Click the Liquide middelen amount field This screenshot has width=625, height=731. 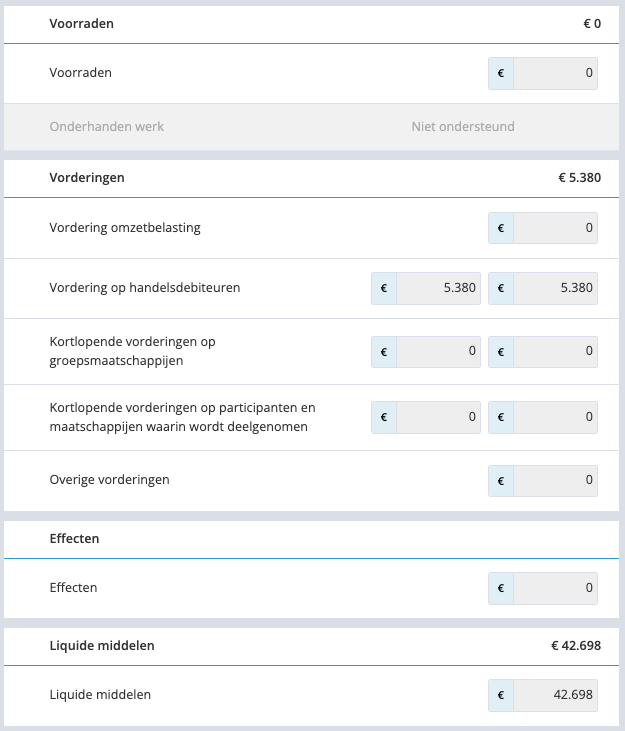point(555,695)
